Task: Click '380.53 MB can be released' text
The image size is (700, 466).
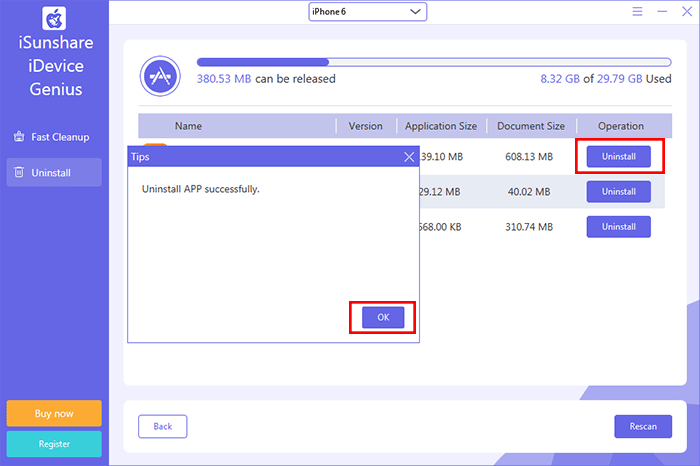Action: 266,79
